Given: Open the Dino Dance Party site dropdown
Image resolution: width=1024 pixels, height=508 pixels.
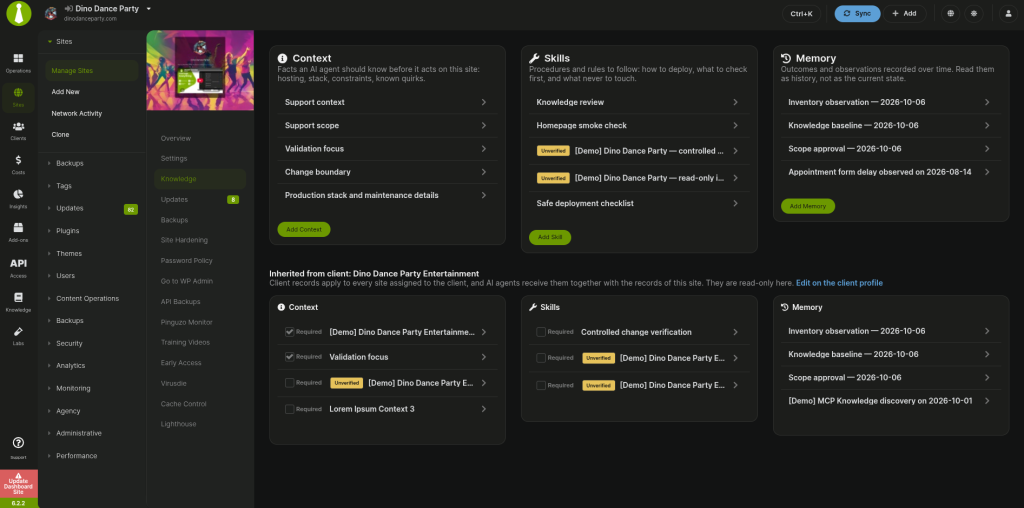Looking at the screenshot, I should point(149,9).
